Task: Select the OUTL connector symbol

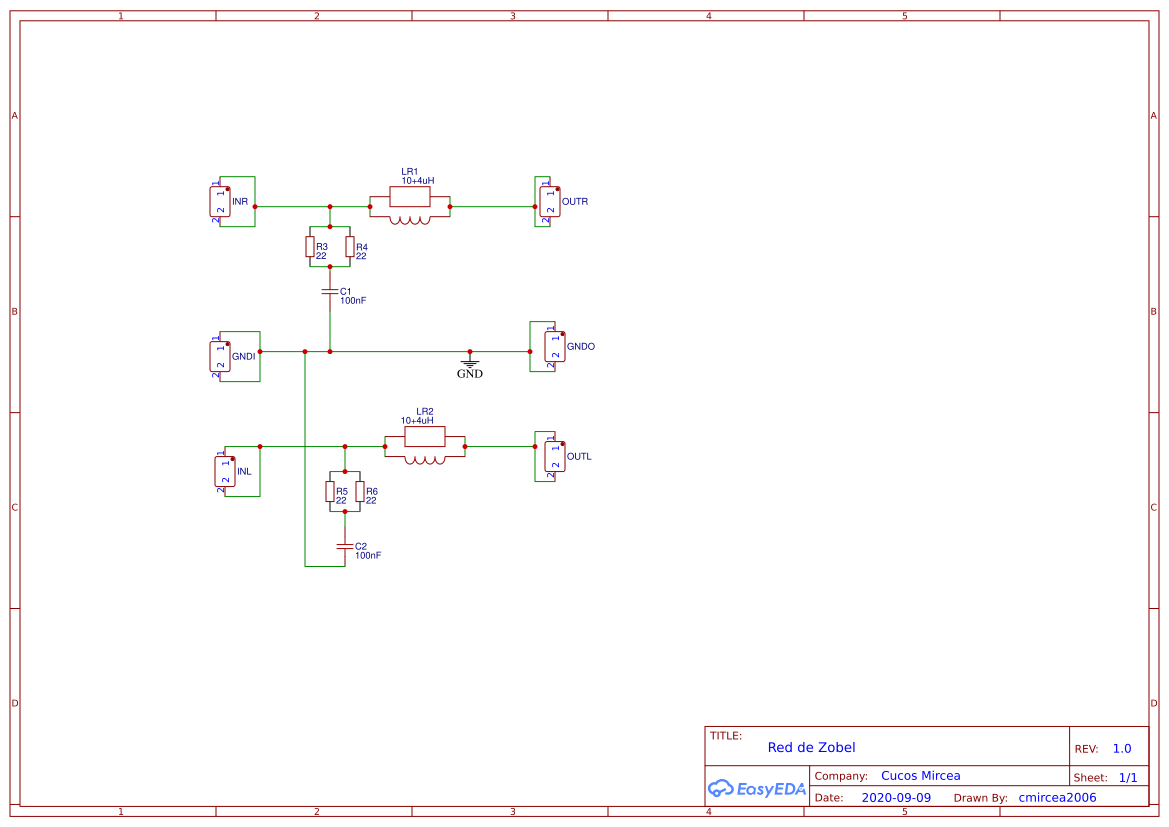Action: click(x=555, y=456)
